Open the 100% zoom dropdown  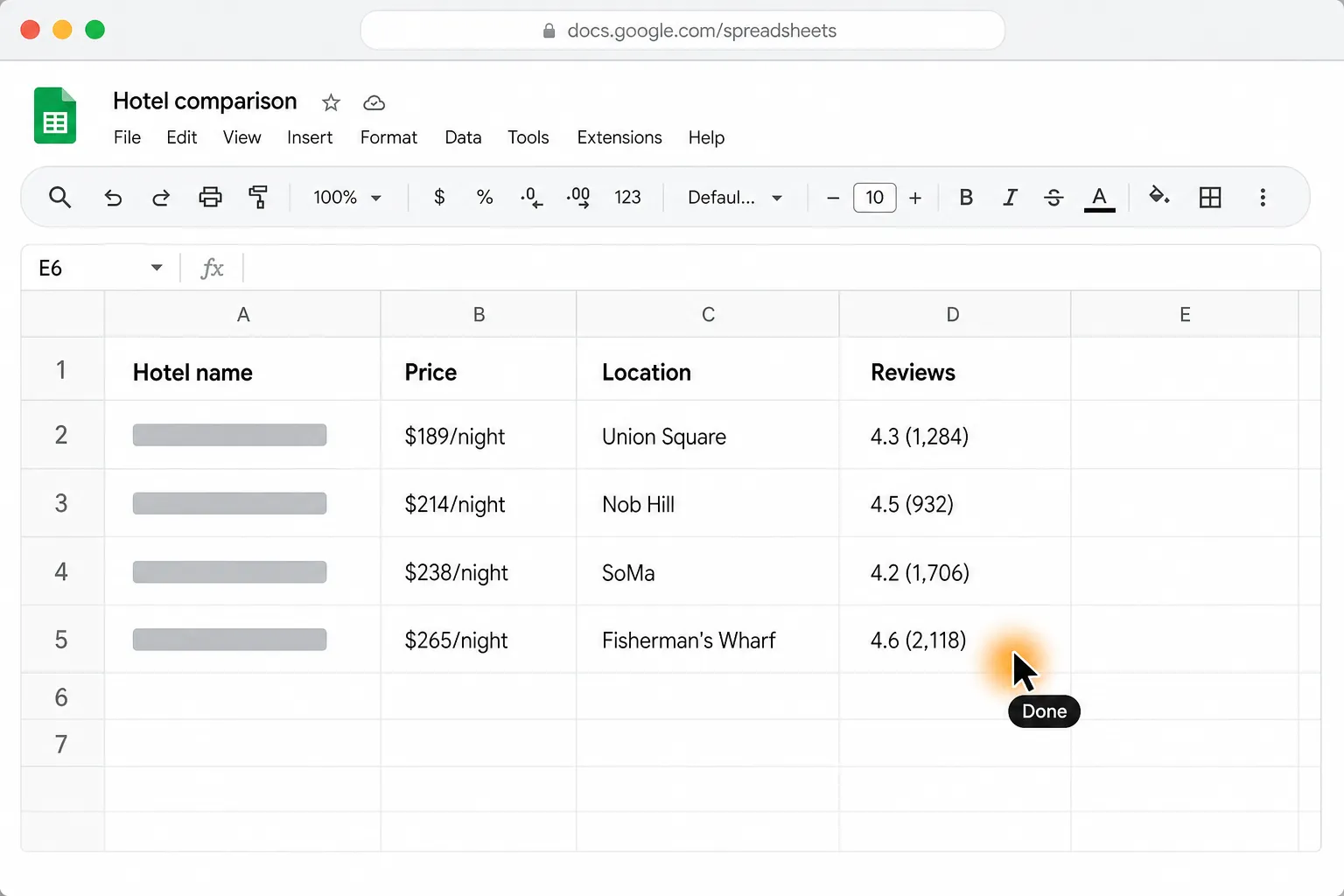(x=347, y=197)
